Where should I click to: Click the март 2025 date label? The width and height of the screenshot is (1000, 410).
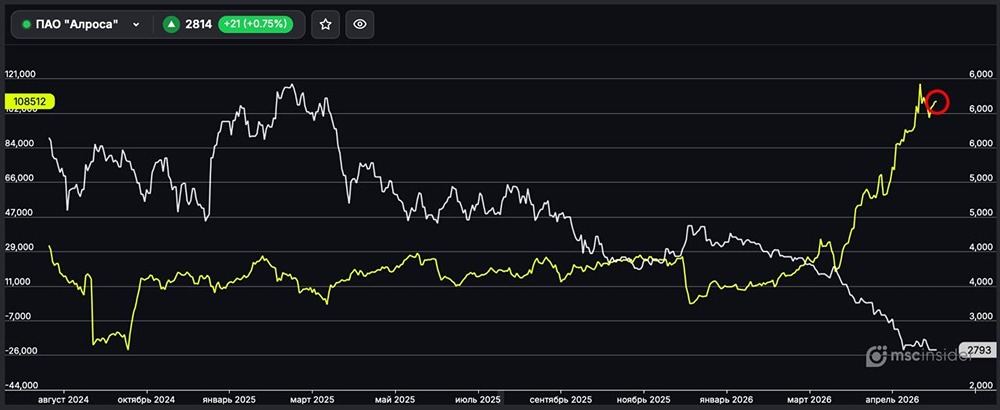[x=311, y=399]
